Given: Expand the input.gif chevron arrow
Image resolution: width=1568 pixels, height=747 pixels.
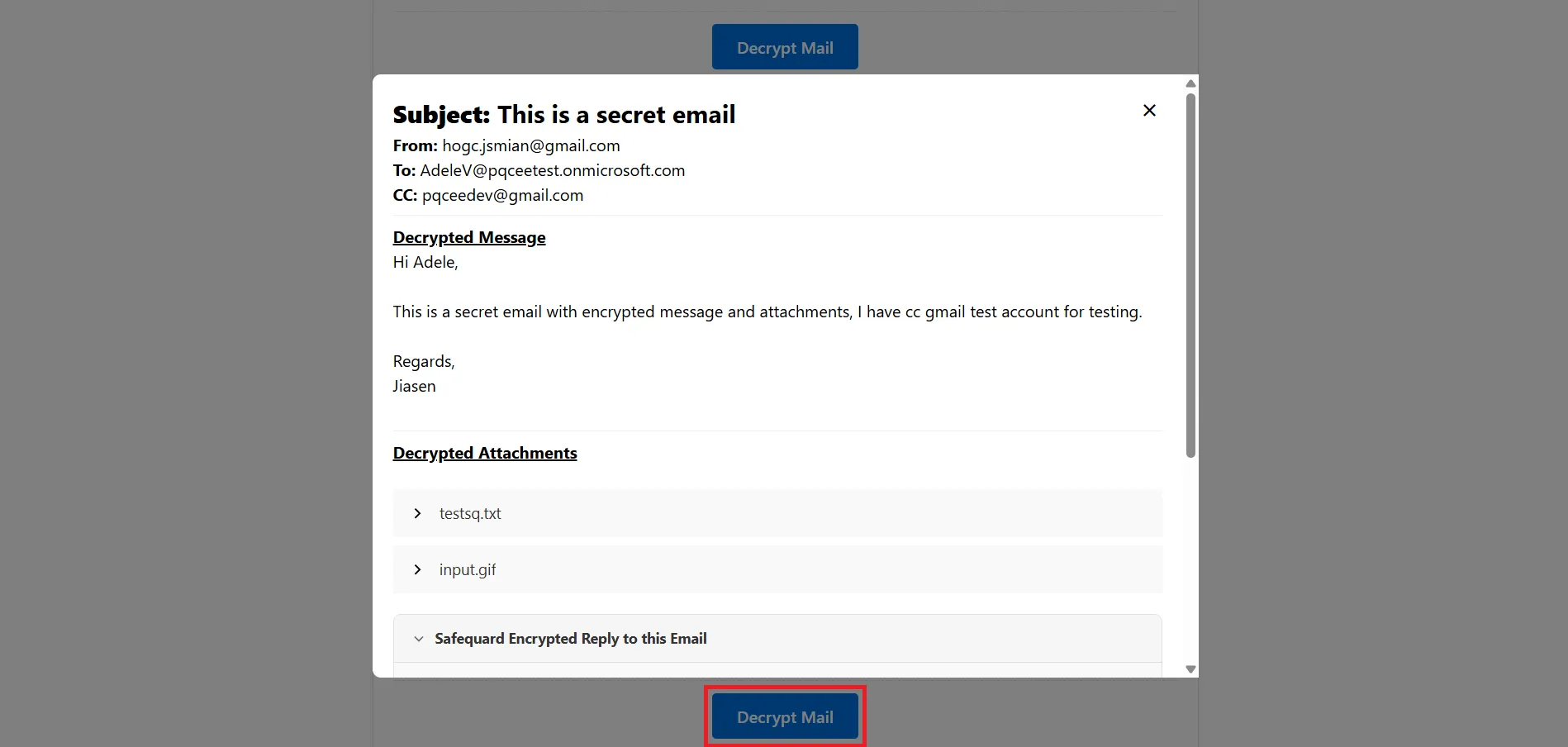Looking at the screenshot, I should click(x=417, y=570).
